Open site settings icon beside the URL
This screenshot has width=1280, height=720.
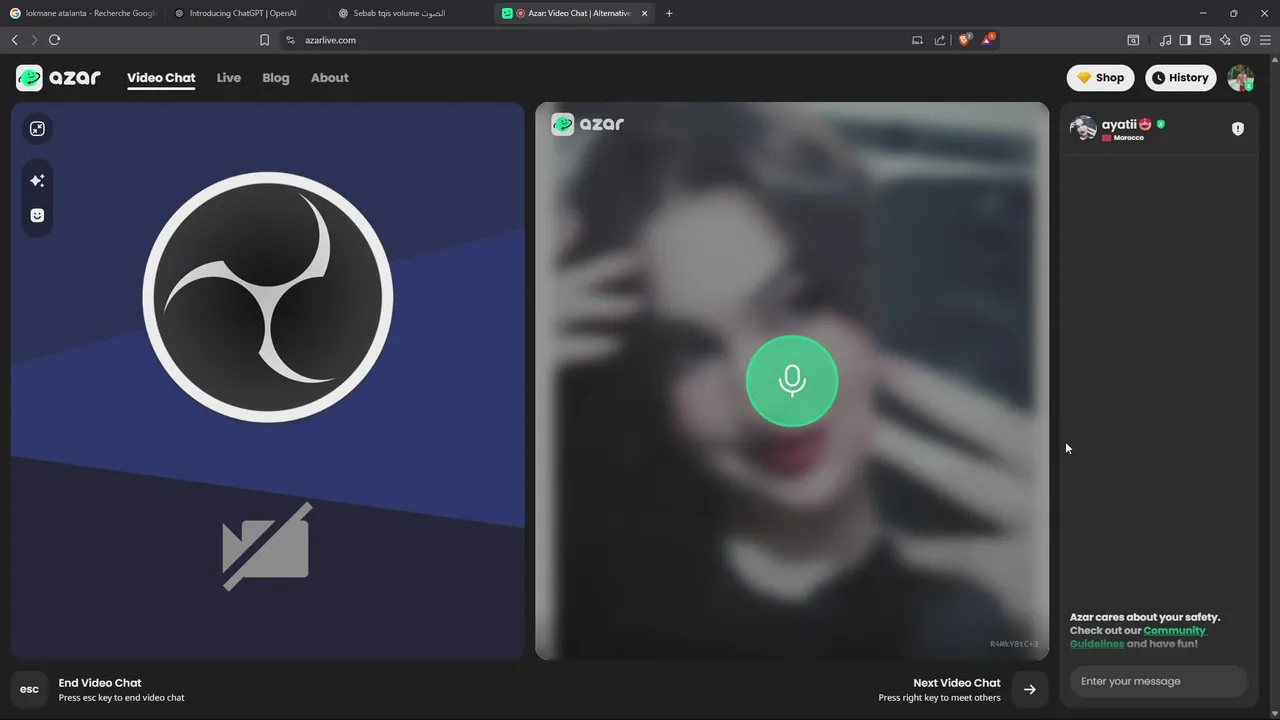291,40
